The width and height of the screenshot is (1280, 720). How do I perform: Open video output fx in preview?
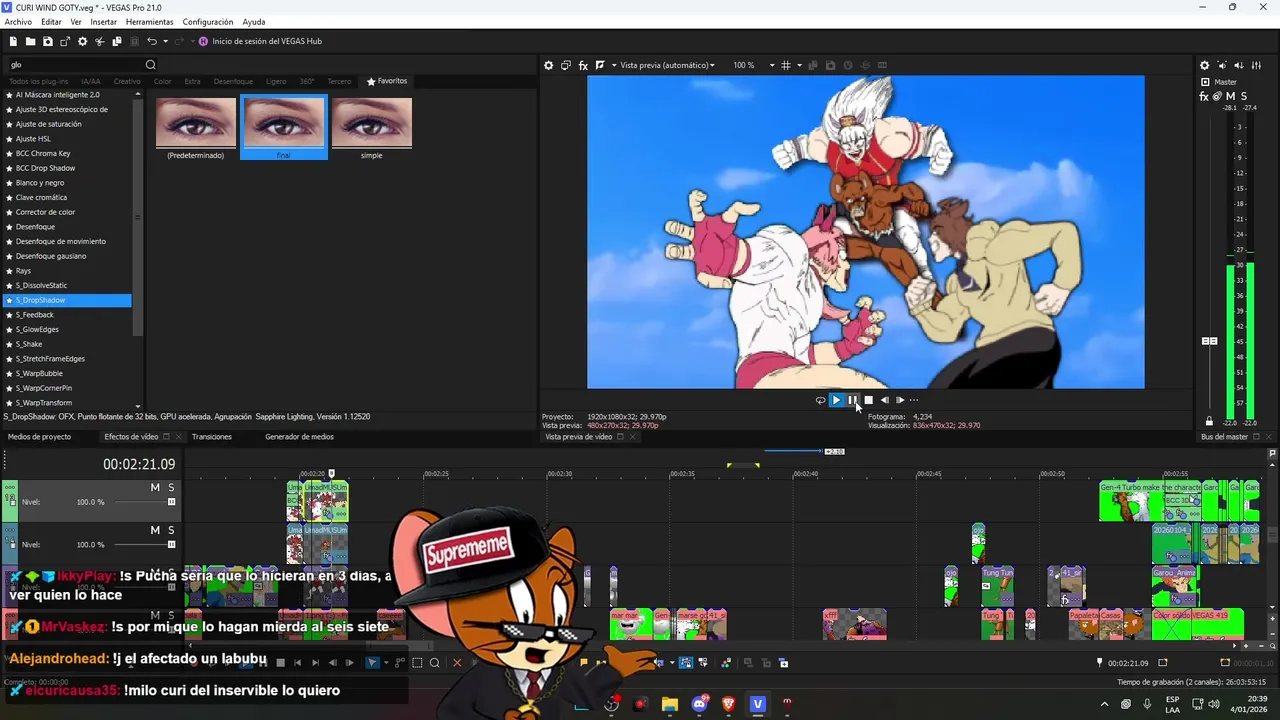[x=583, y=65]
